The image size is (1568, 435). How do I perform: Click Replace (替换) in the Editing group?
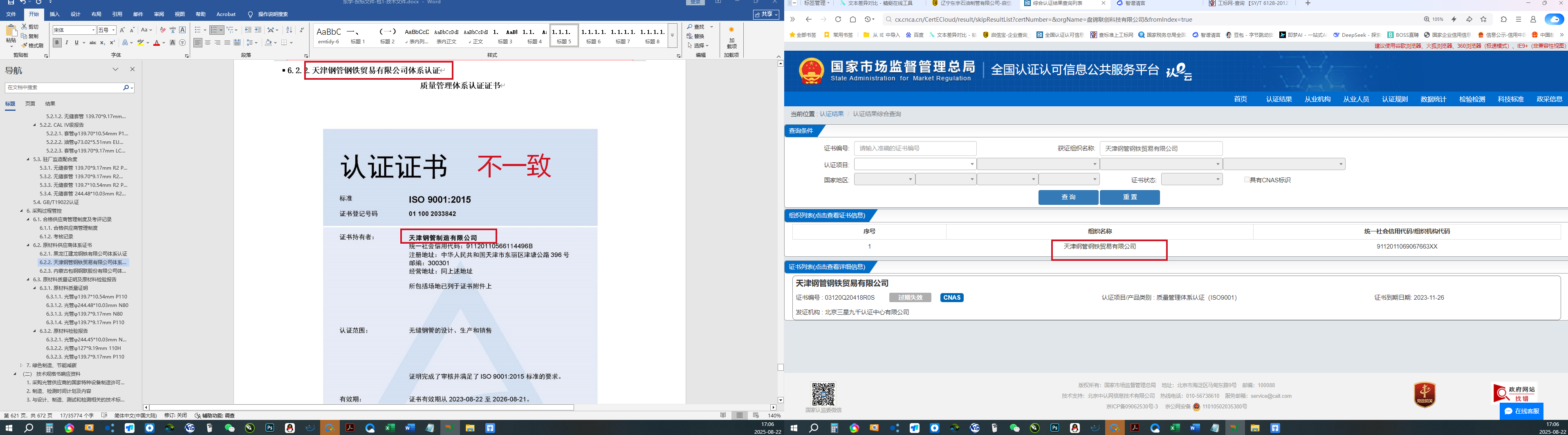click(696, 36)
